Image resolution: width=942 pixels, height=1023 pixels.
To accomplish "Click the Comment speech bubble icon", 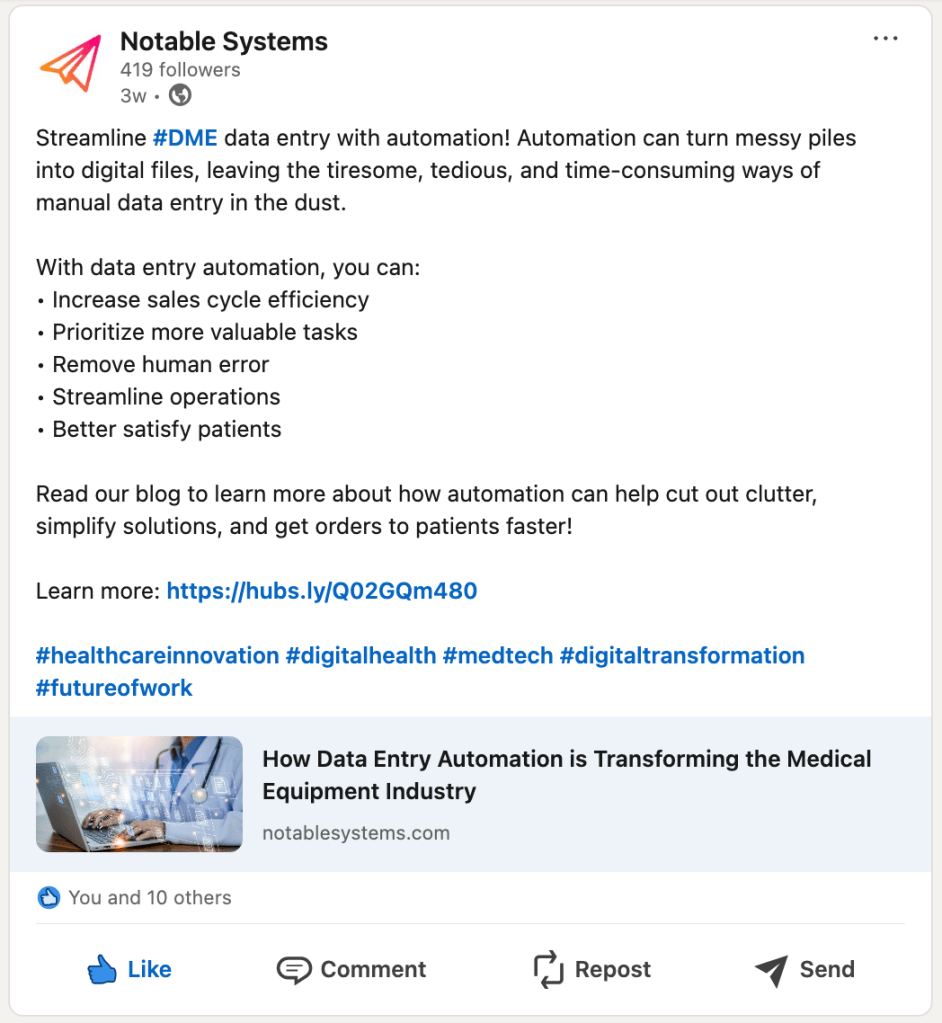I will point(293,969).
